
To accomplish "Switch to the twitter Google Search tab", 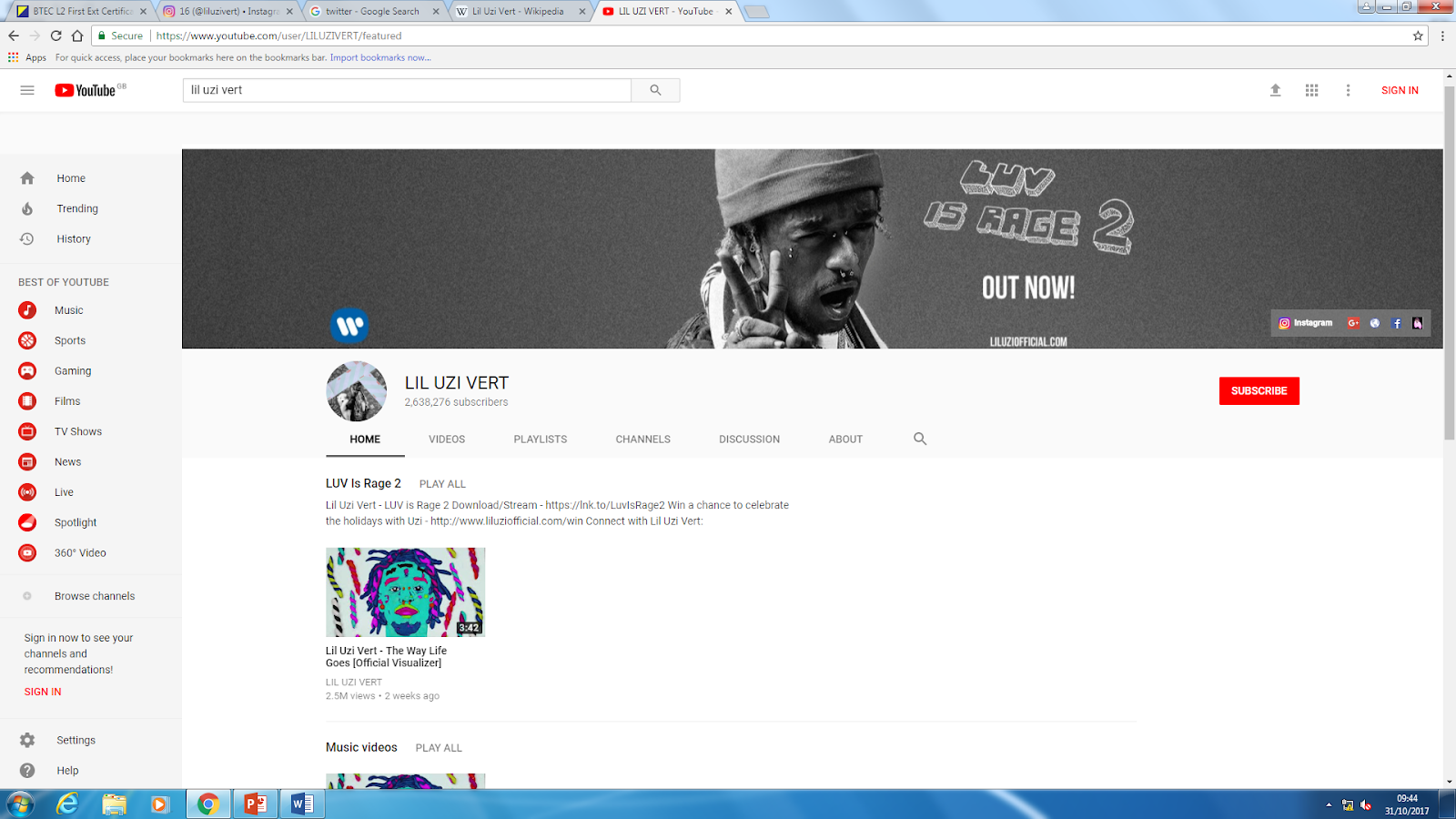I will pyautogui.click(x=375, y=11).
